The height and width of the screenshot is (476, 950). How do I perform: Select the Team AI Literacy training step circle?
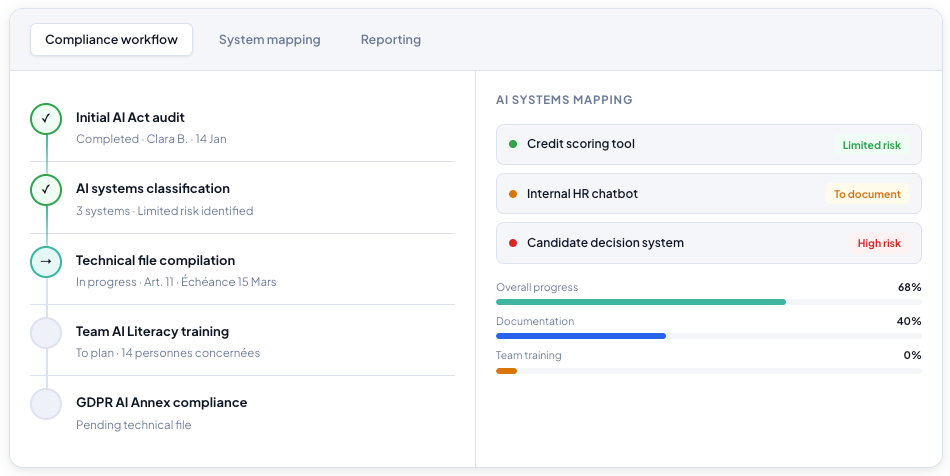46,333
